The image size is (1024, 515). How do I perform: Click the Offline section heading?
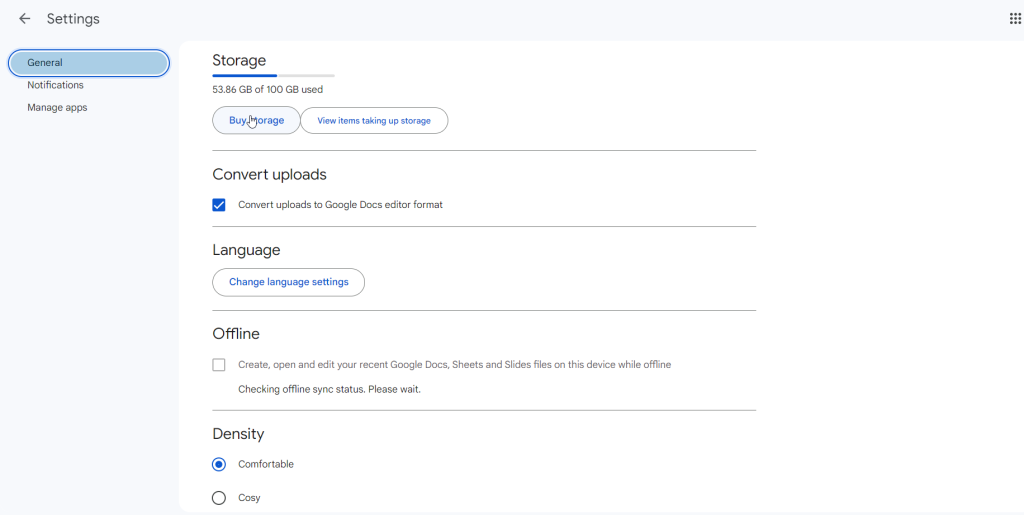point(236,334)
